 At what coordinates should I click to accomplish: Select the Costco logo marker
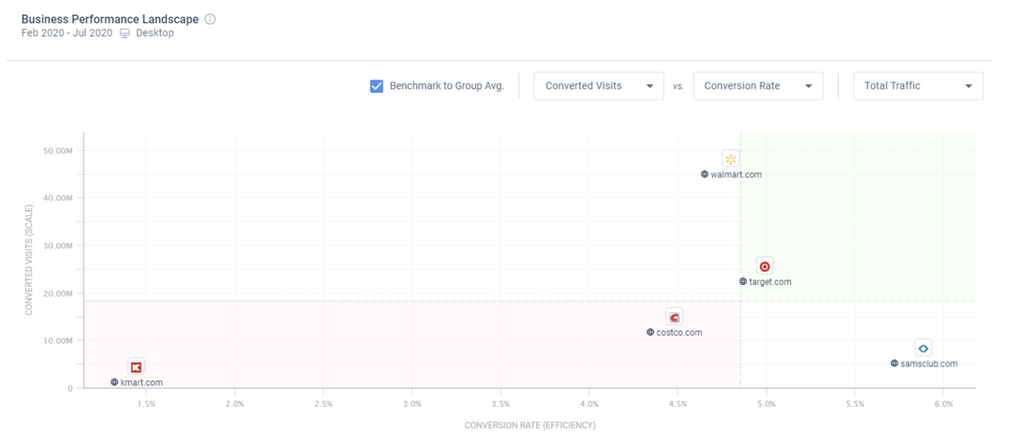[x=675, y=318]
